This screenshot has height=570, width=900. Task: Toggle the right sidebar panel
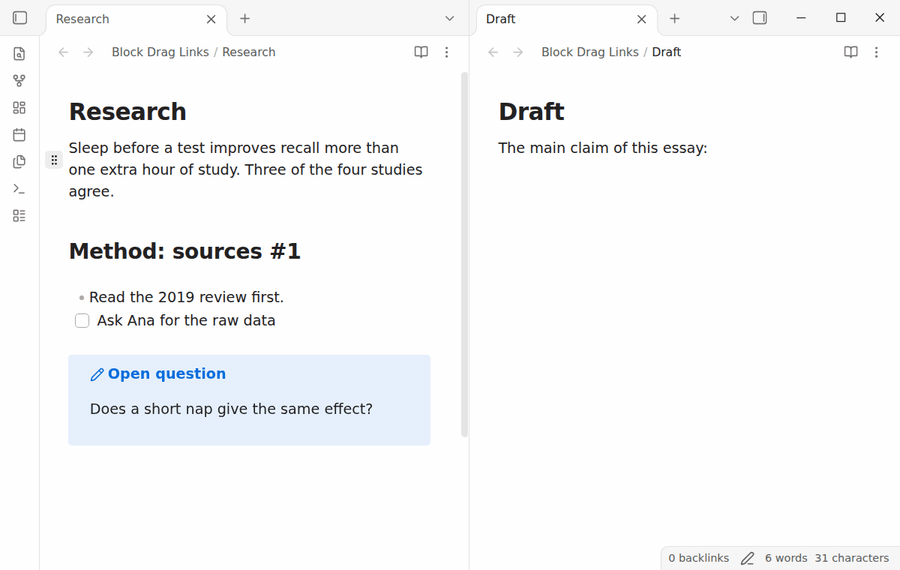coord(759,18)
